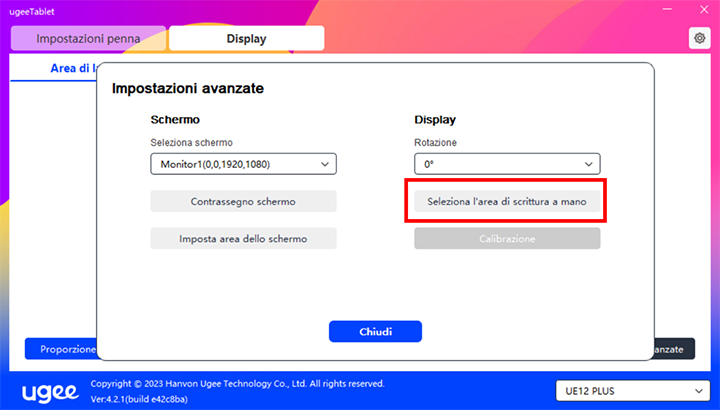Choose Seleziona l'area di scrittura a mano
Image resolution: width=720 pixels, height=410 pixels.
click(507, 202)
